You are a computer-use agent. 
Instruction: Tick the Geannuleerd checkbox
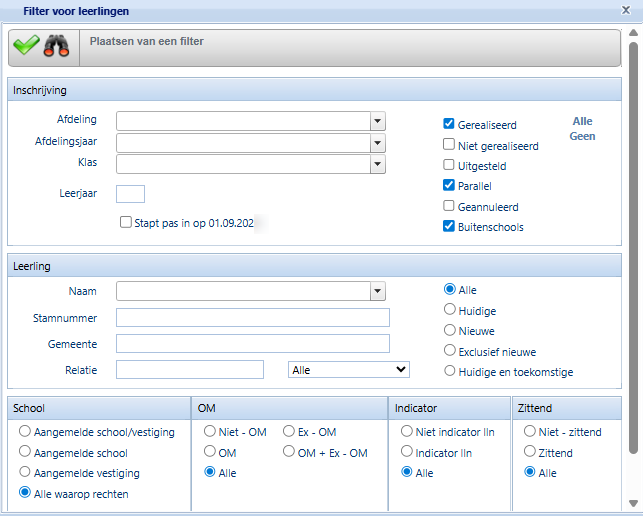(x=449, y=206)
